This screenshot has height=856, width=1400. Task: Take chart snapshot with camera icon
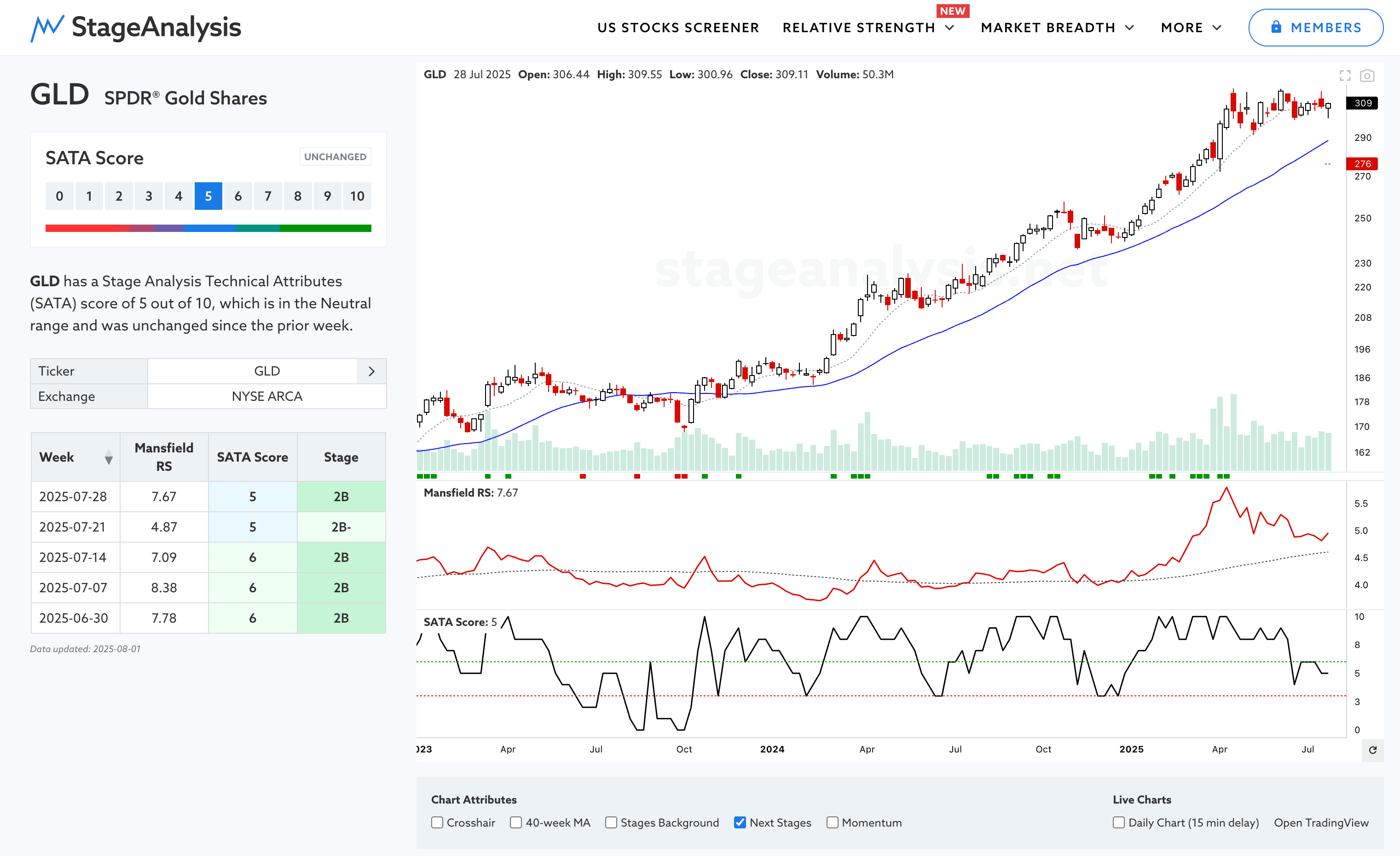click(x=1367, y=75)
